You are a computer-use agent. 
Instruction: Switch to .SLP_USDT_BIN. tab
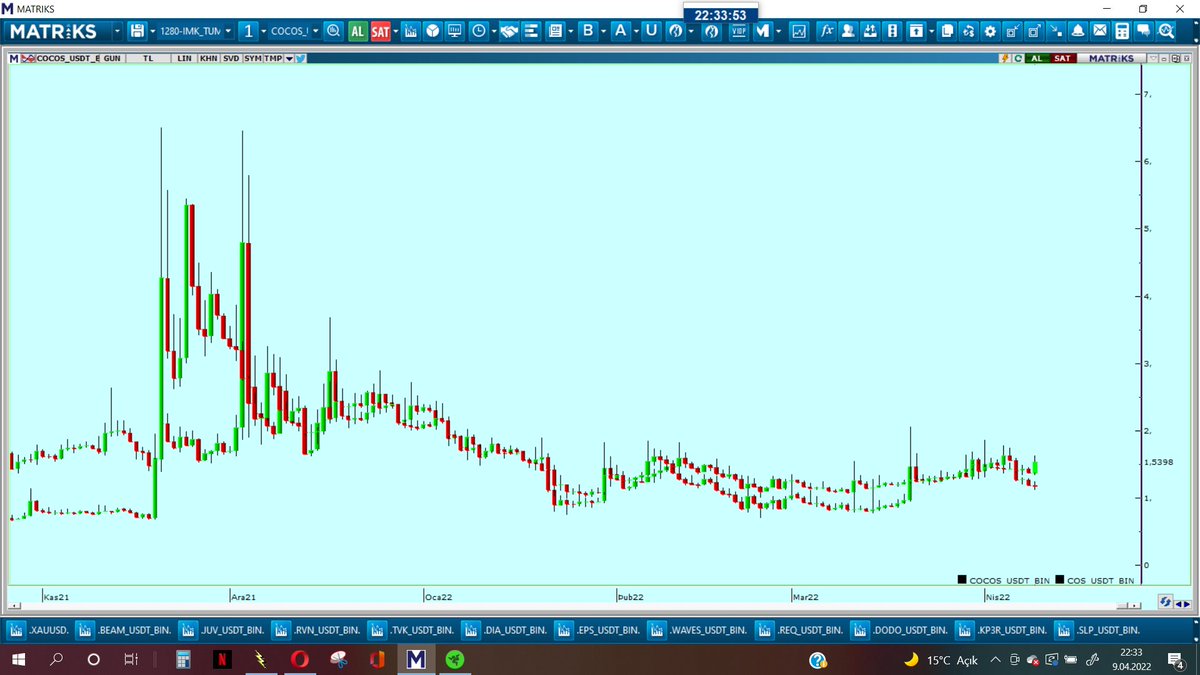(x=1095, y=631)
